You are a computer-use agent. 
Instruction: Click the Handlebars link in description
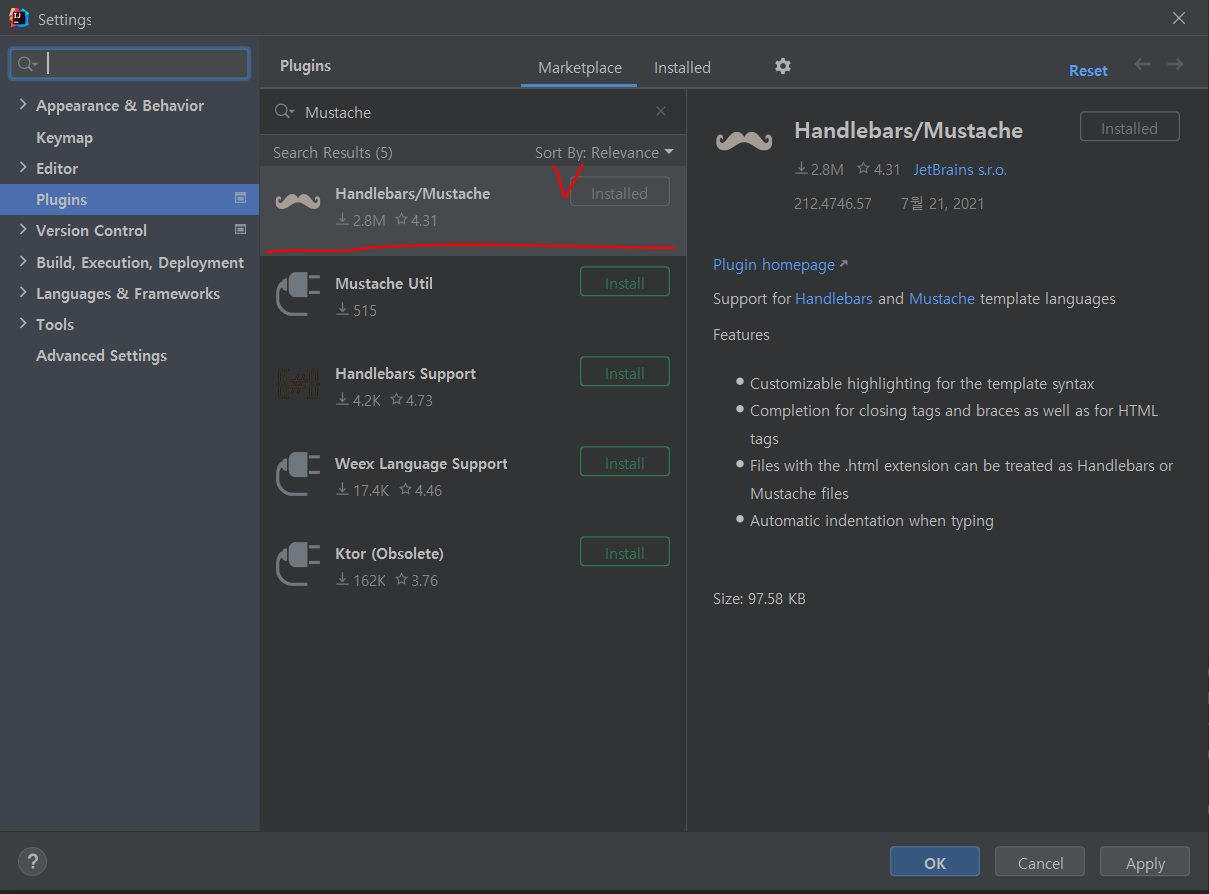[834, 298]
